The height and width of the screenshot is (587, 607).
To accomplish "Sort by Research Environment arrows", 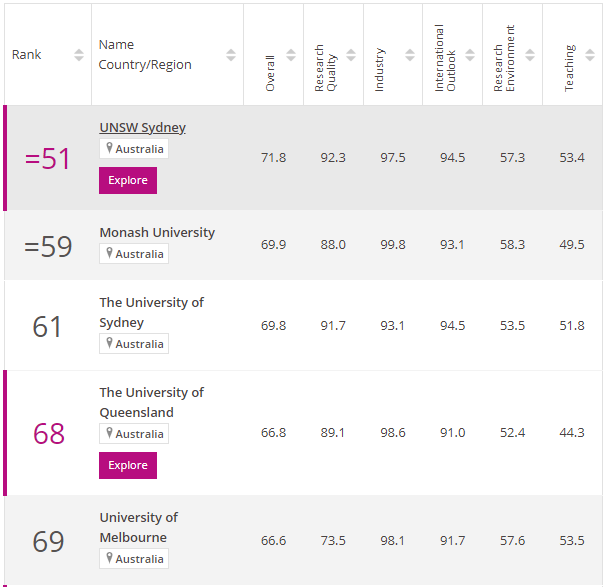I will (x=530, y=55).
